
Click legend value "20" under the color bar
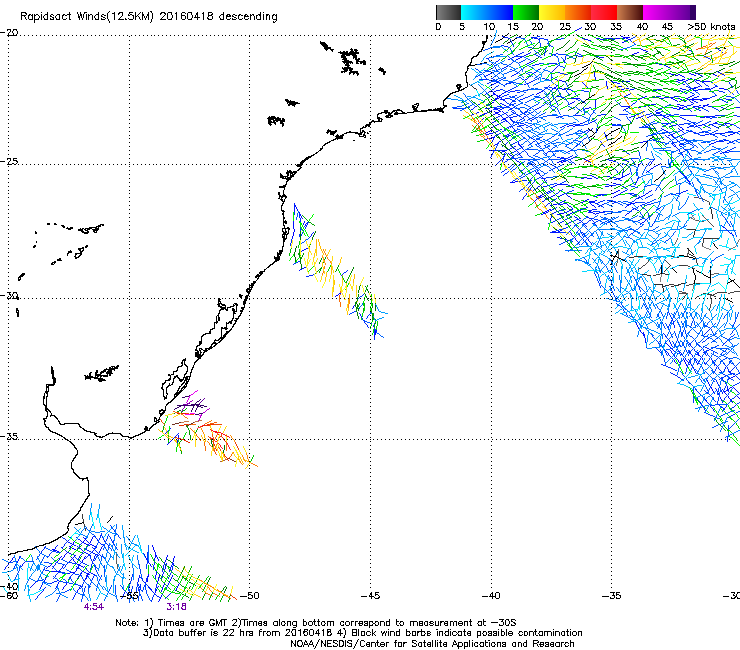(537, 27)
